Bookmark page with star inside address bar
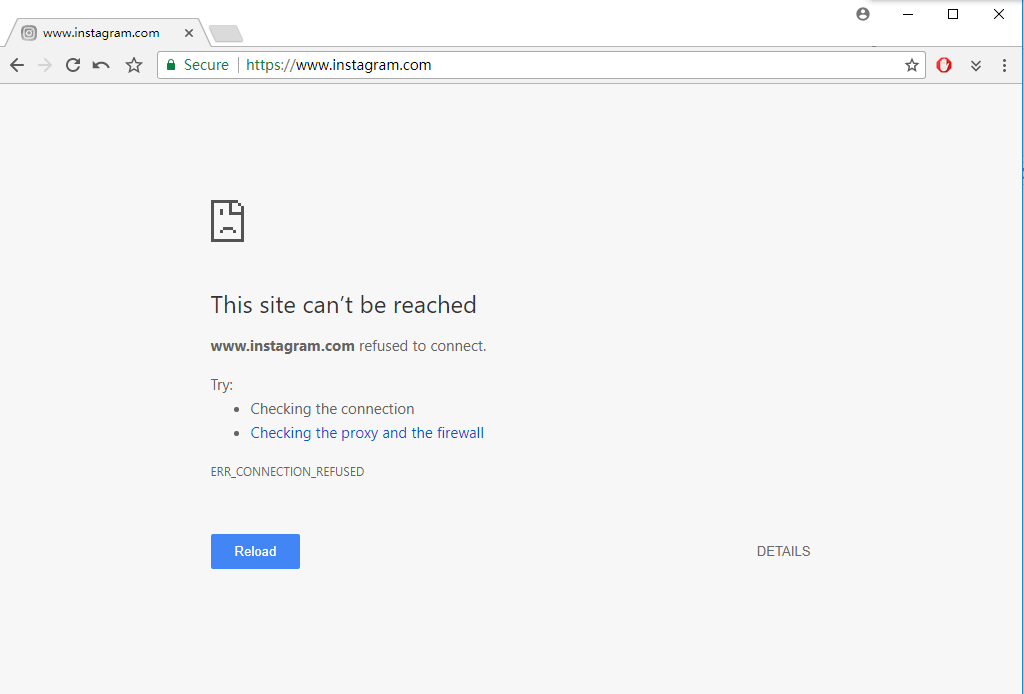Screen dimensions: 1024x694 912,65
